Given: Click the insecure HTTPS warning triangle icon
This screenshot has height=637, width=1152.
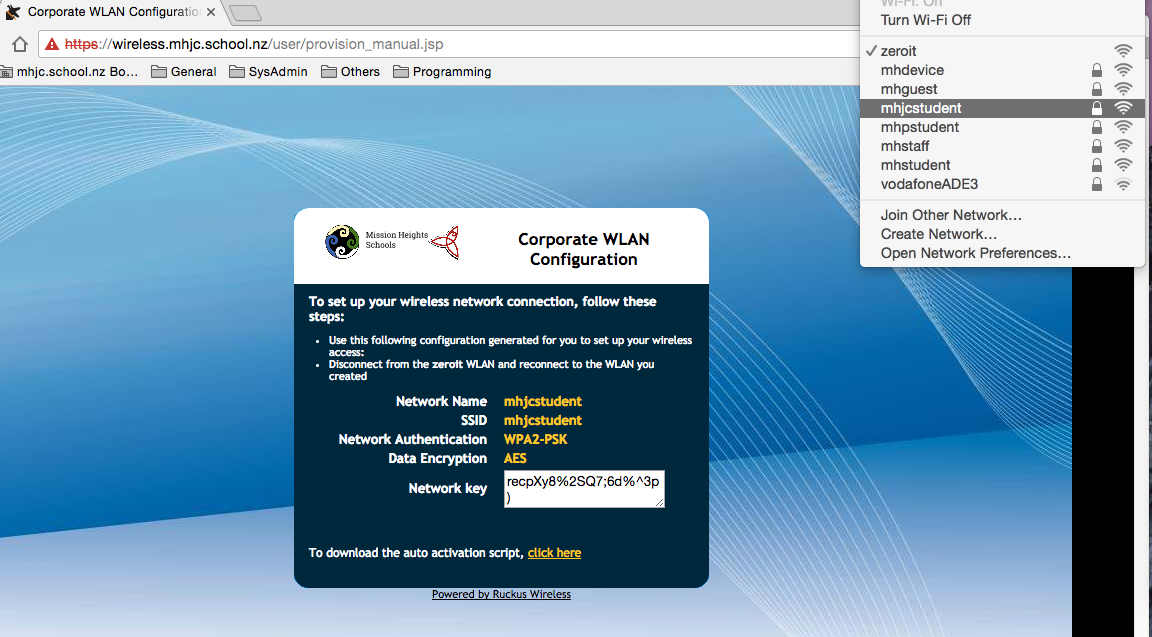Looking at the screenshot, I should pyautogui.click(x=52, y=44).
